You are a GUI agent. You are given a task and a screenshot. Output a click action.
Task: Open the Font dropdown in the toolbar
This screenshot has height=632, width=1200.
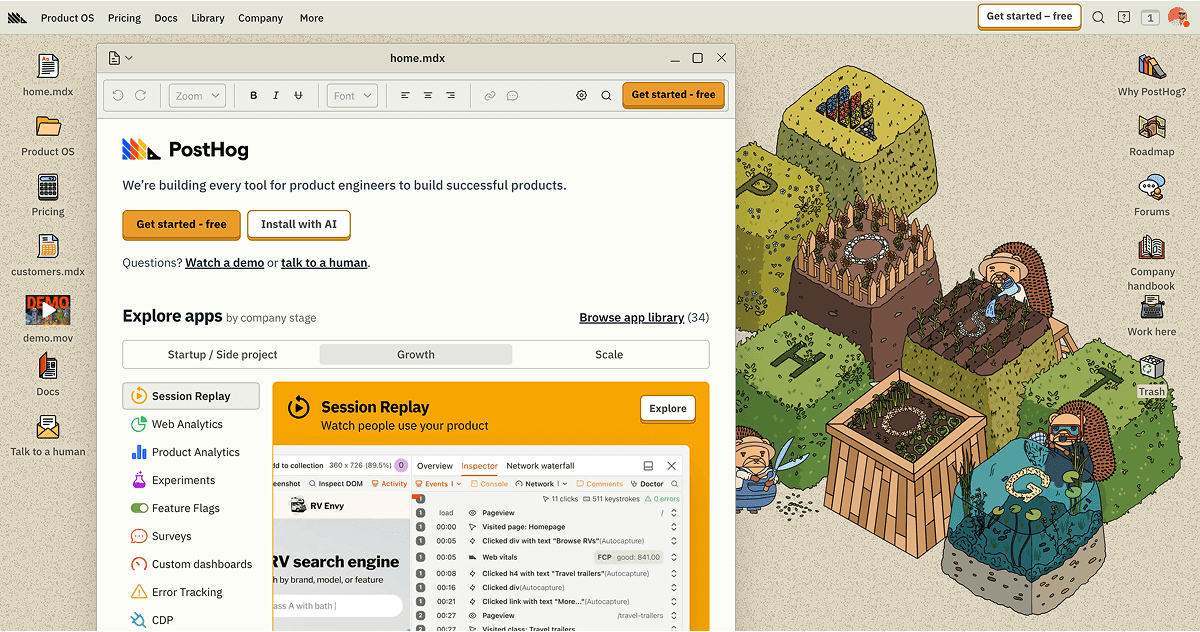(x=352, y=95)
